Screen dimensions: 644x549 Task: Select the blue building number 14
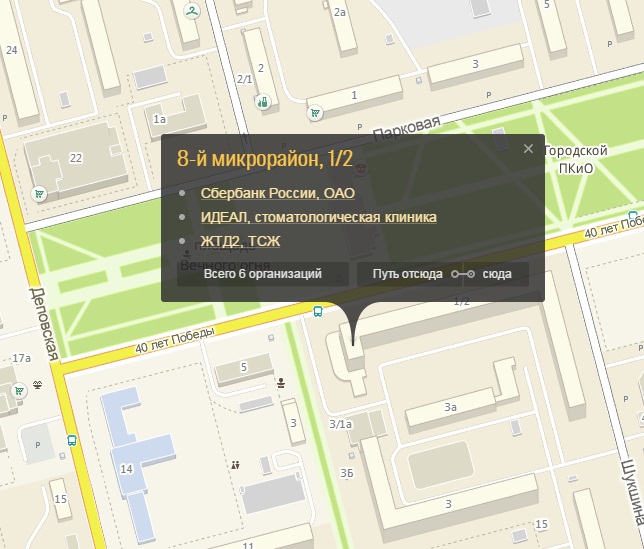pyautogui.click(x=126, y=469)
